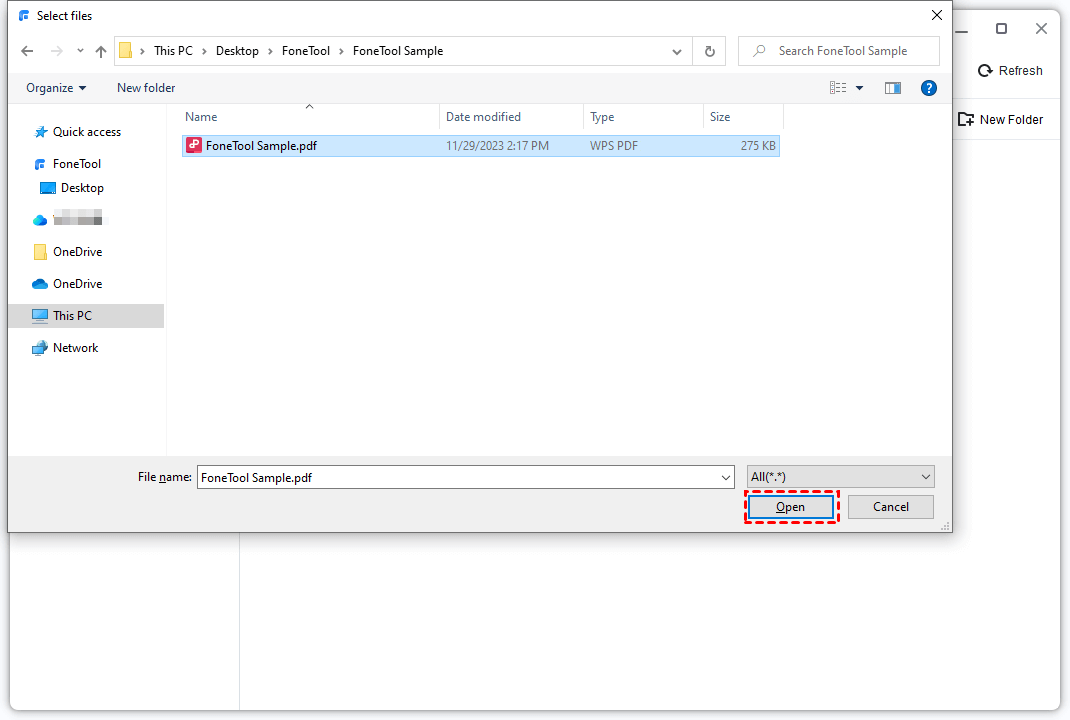Click New folder in the toolbar
This screenshot has width=1070, height=720.
[x=146, y=88]
